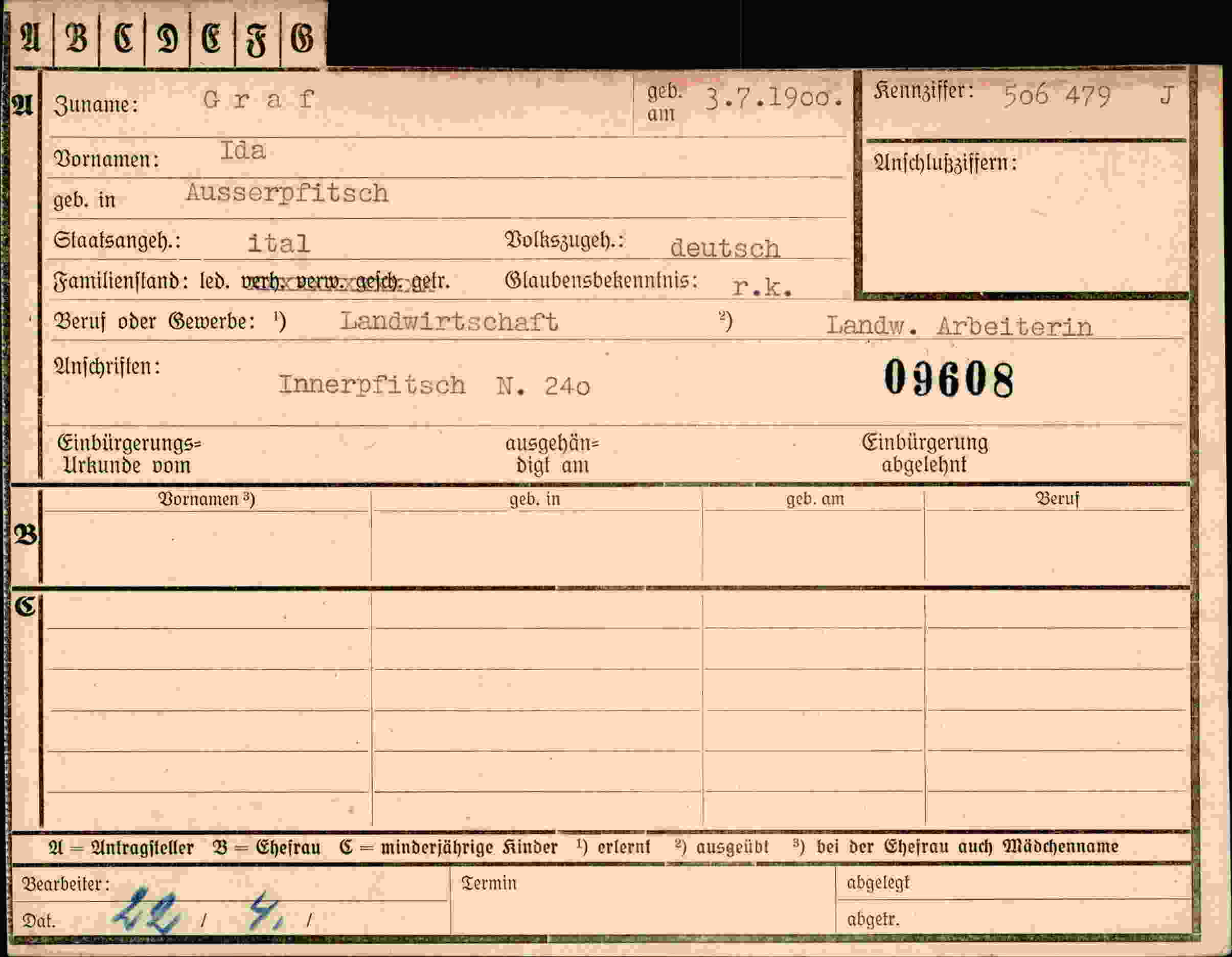1232x957 pixels.
Task: Click the "Familienstand:" label
Action: click(x=121, y=281)
